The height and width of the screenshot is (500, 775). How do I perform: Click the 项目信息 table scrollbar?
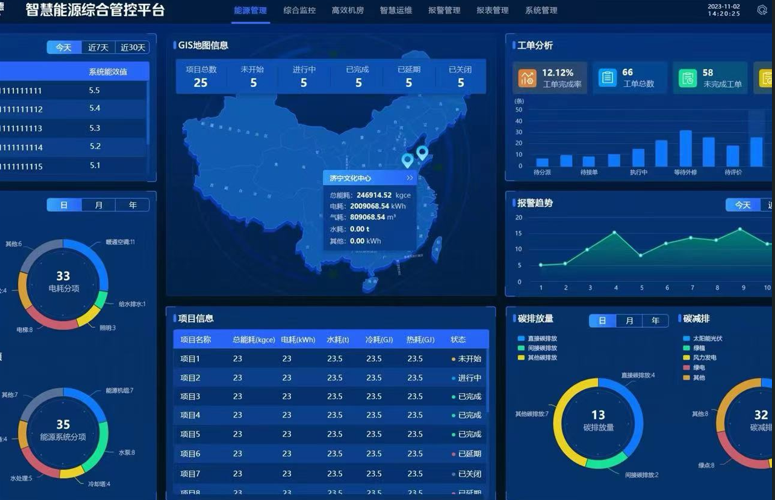[487, 380]
